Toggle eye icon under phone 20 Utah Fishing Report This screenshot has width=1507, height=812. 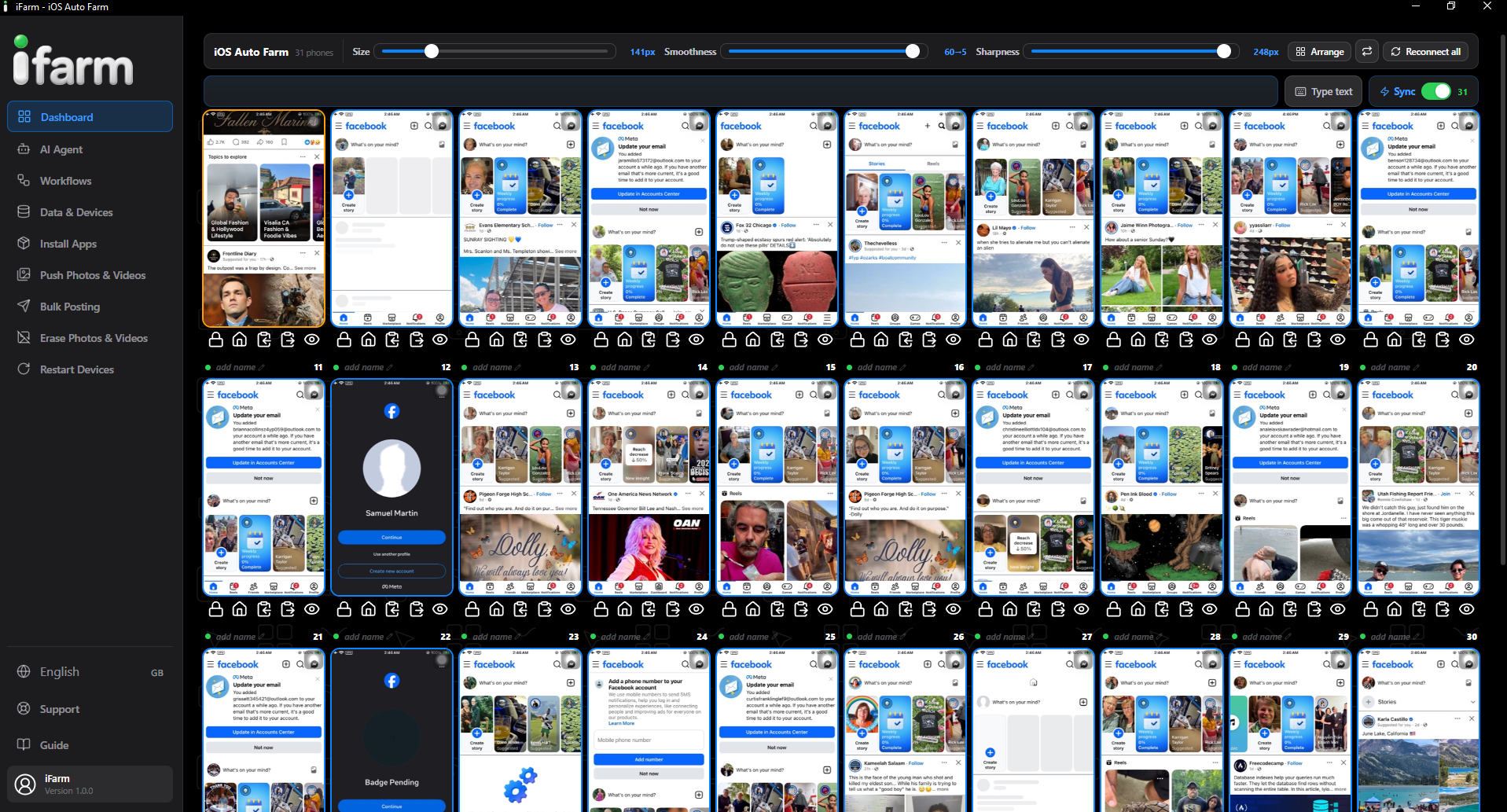click(1467, 609)
